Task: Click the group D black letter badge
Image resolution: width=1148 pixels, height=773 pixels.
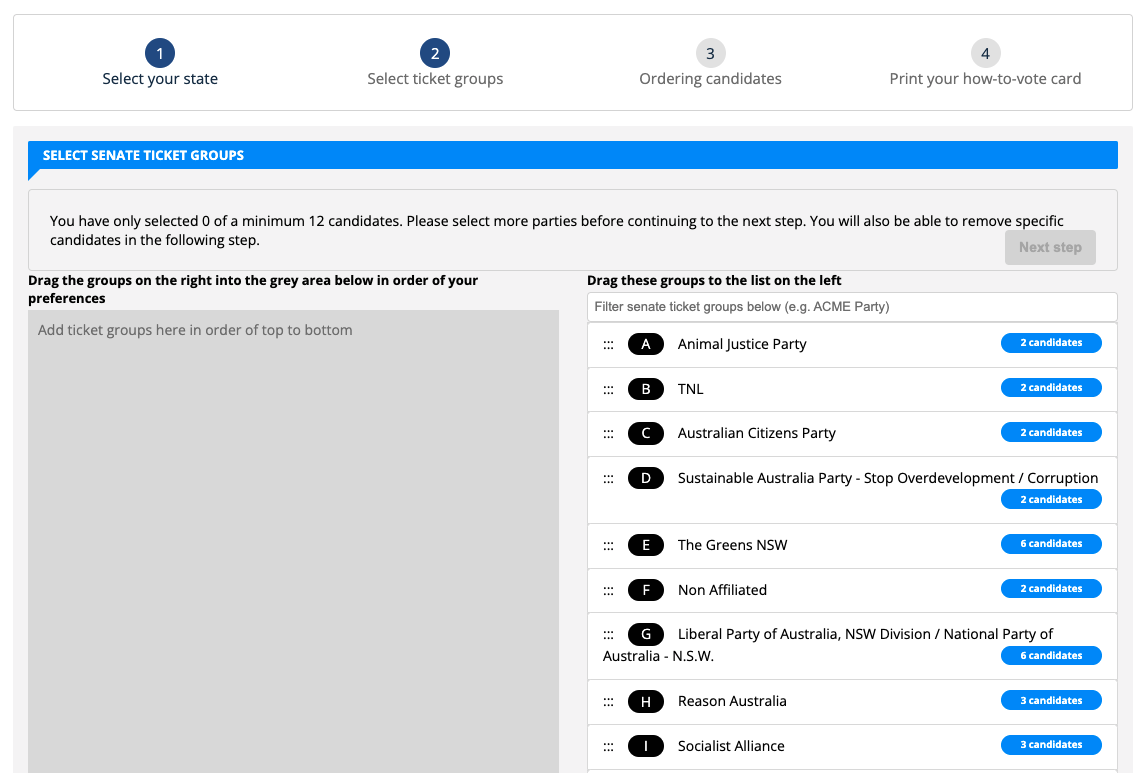Action: click(646, 478)
